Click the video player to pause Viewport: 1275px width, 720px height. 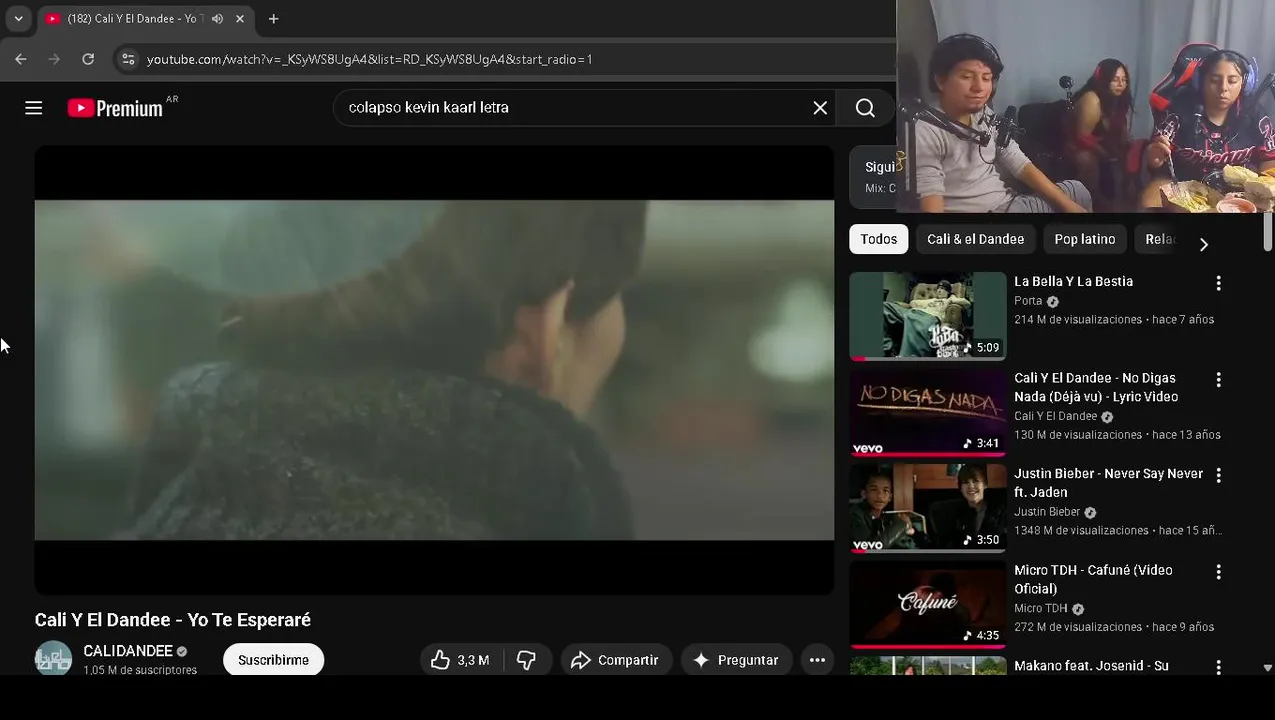coord(434,370)
